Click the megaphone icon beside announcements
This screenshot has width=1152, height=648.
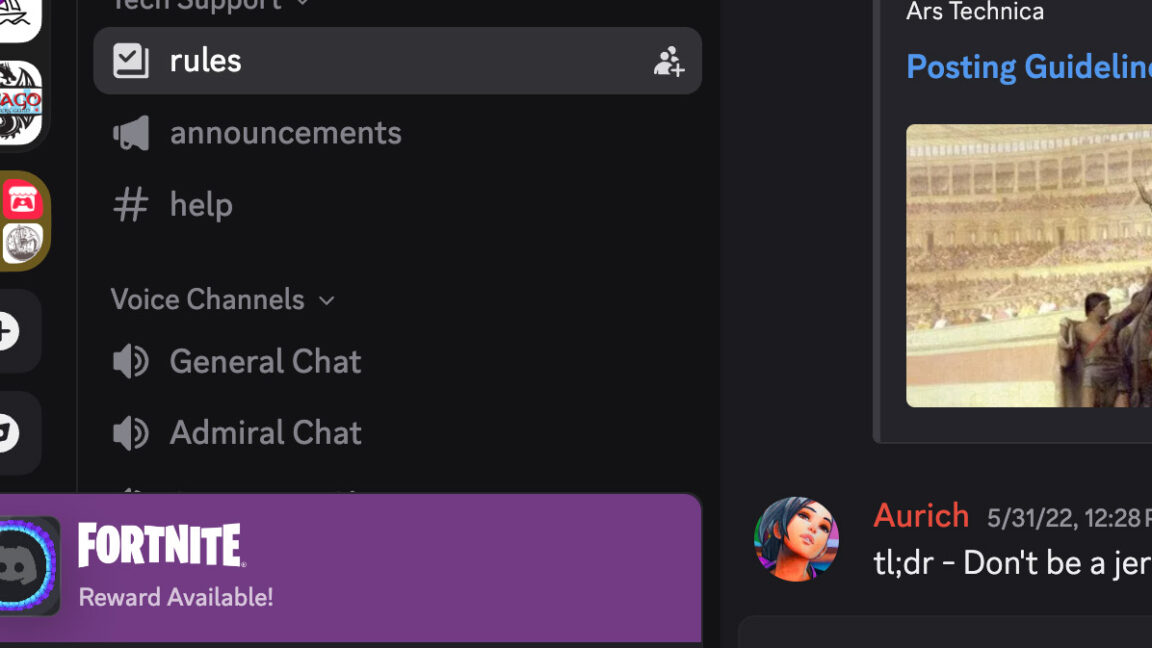coord(131,133)
